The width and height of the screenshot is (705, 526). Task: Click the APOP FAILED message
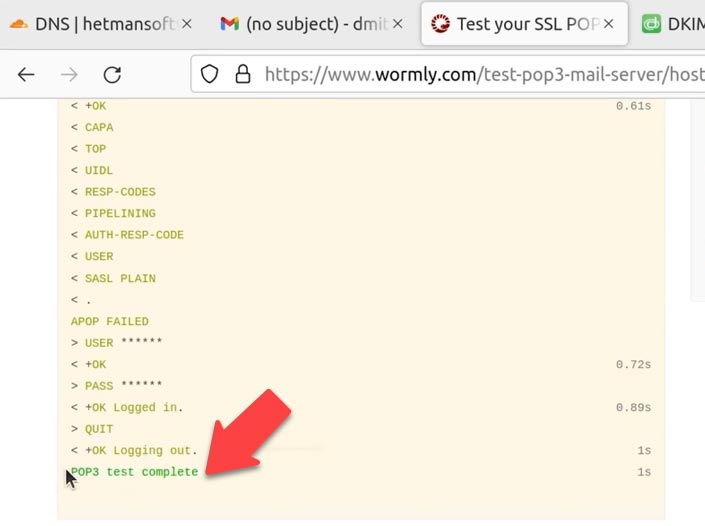[x=110, y=321]
